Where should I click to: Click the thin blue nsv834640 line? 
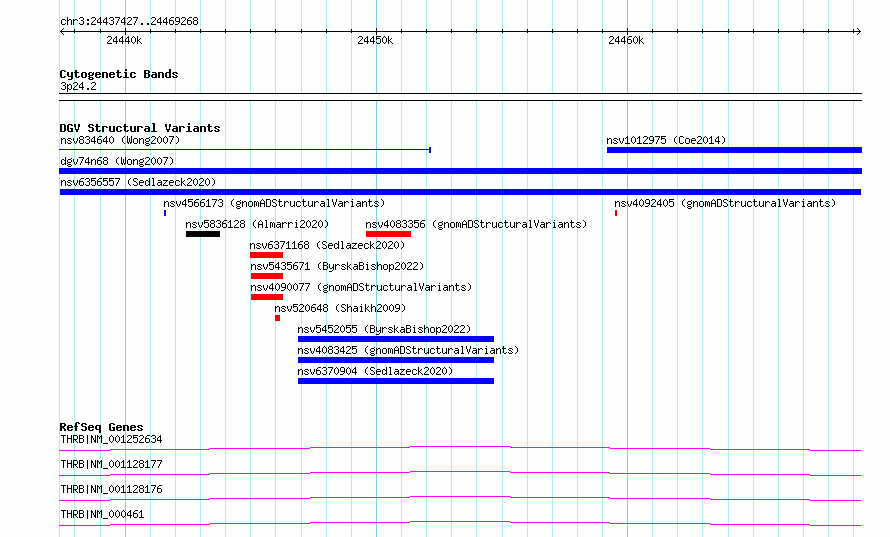click(x=245, y=150)
